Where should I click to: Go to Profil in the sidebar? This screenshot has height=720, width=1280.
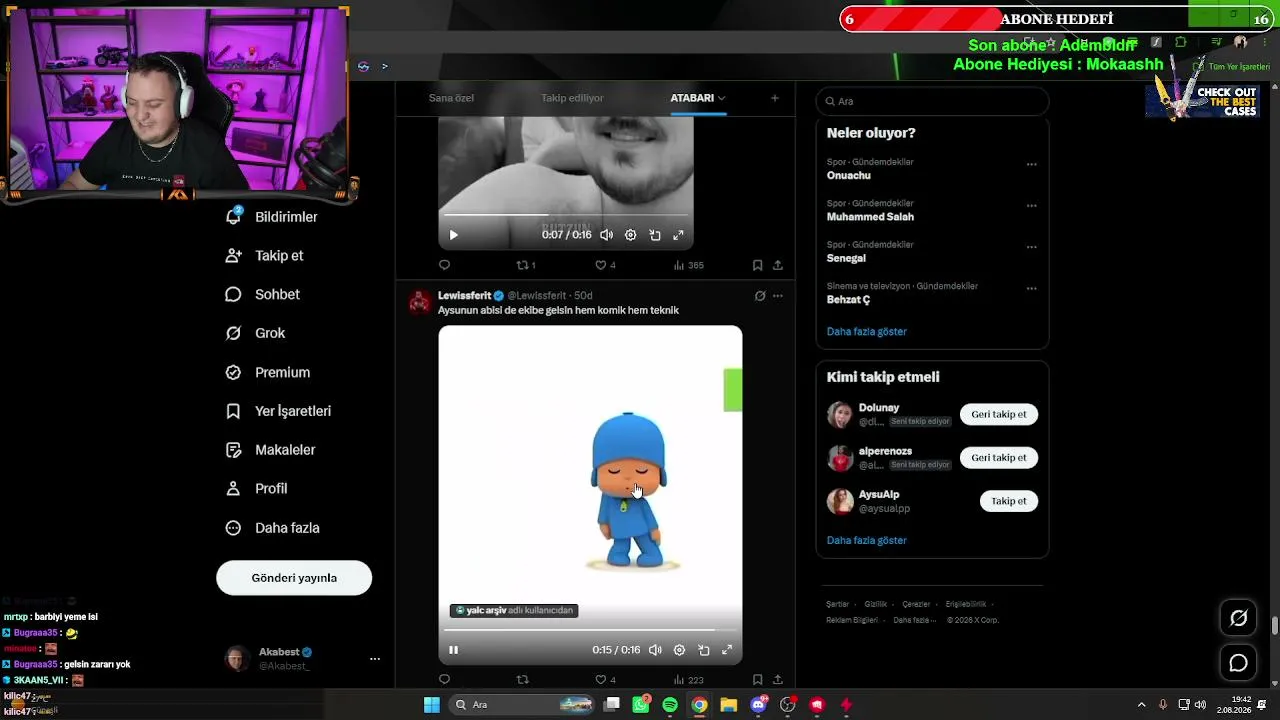[x=257, y=489]
